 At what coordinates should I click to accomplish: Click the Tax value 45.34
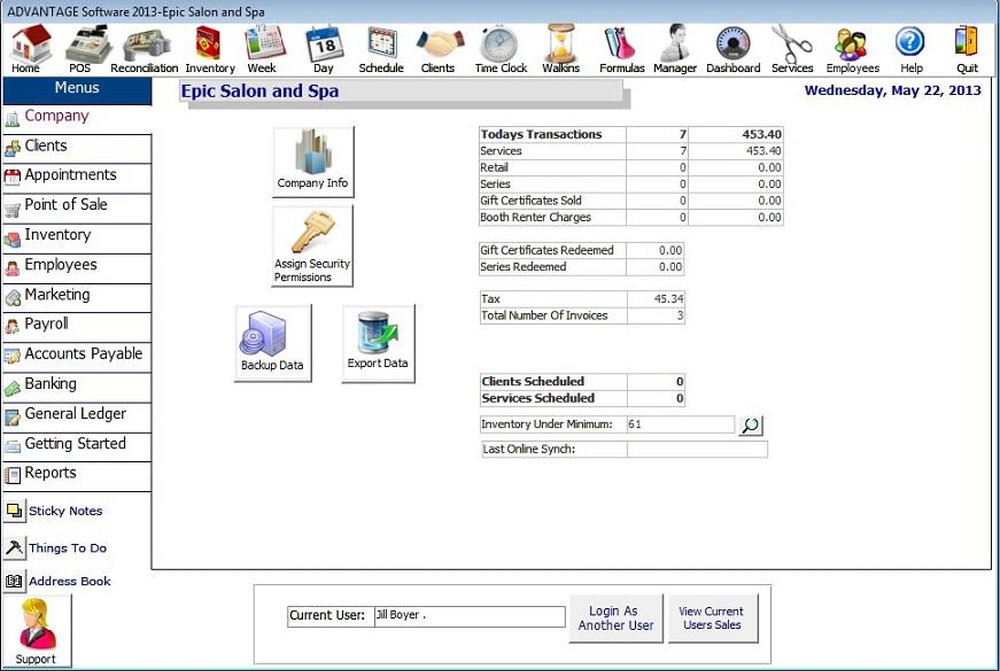pyautogui.click(x=656, y=299)
